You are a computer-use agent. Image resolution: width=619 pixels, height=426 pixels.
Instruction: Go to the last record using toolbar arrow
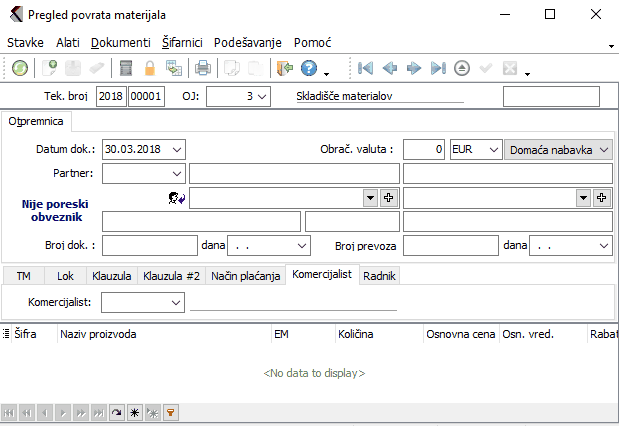[437, 68]
